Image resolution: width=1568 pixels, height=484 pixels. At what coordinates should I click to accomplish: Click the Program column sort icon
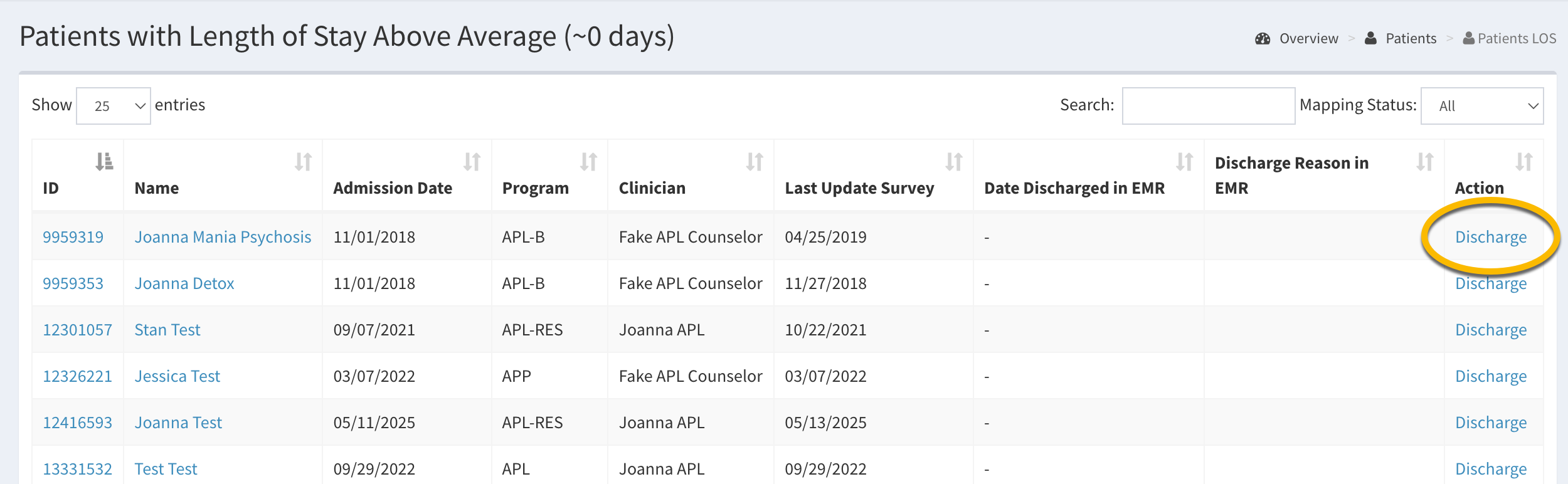(588, 162)
